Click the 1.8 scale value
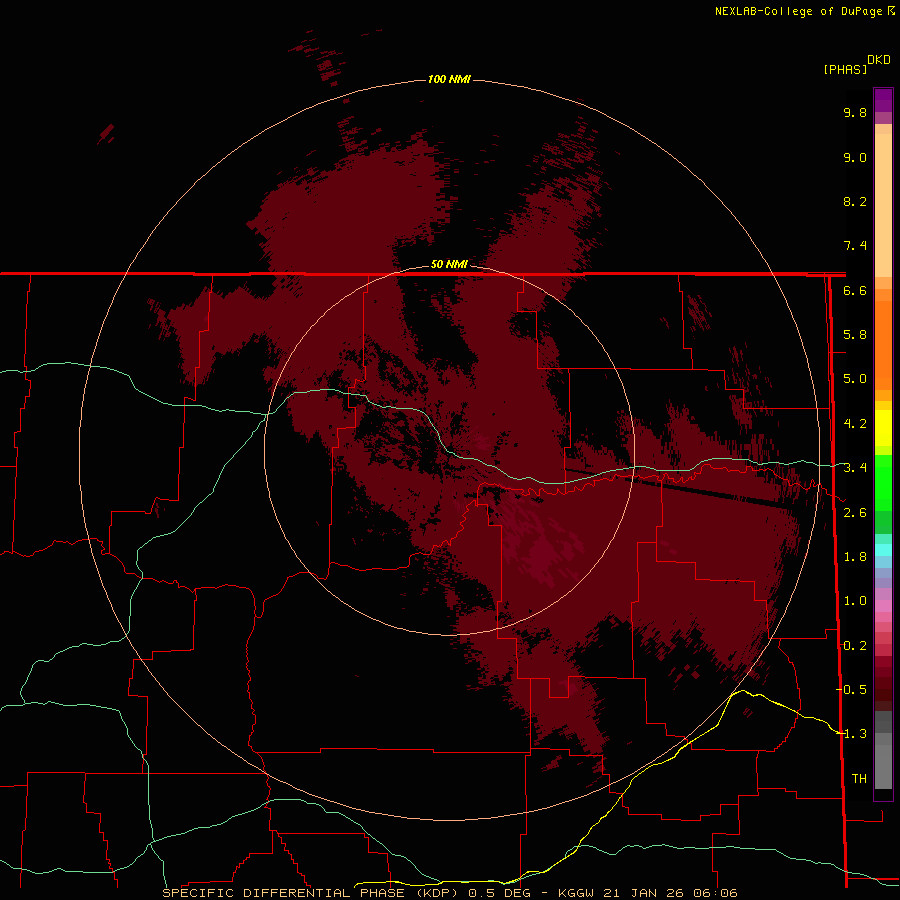 click(855, 557)
